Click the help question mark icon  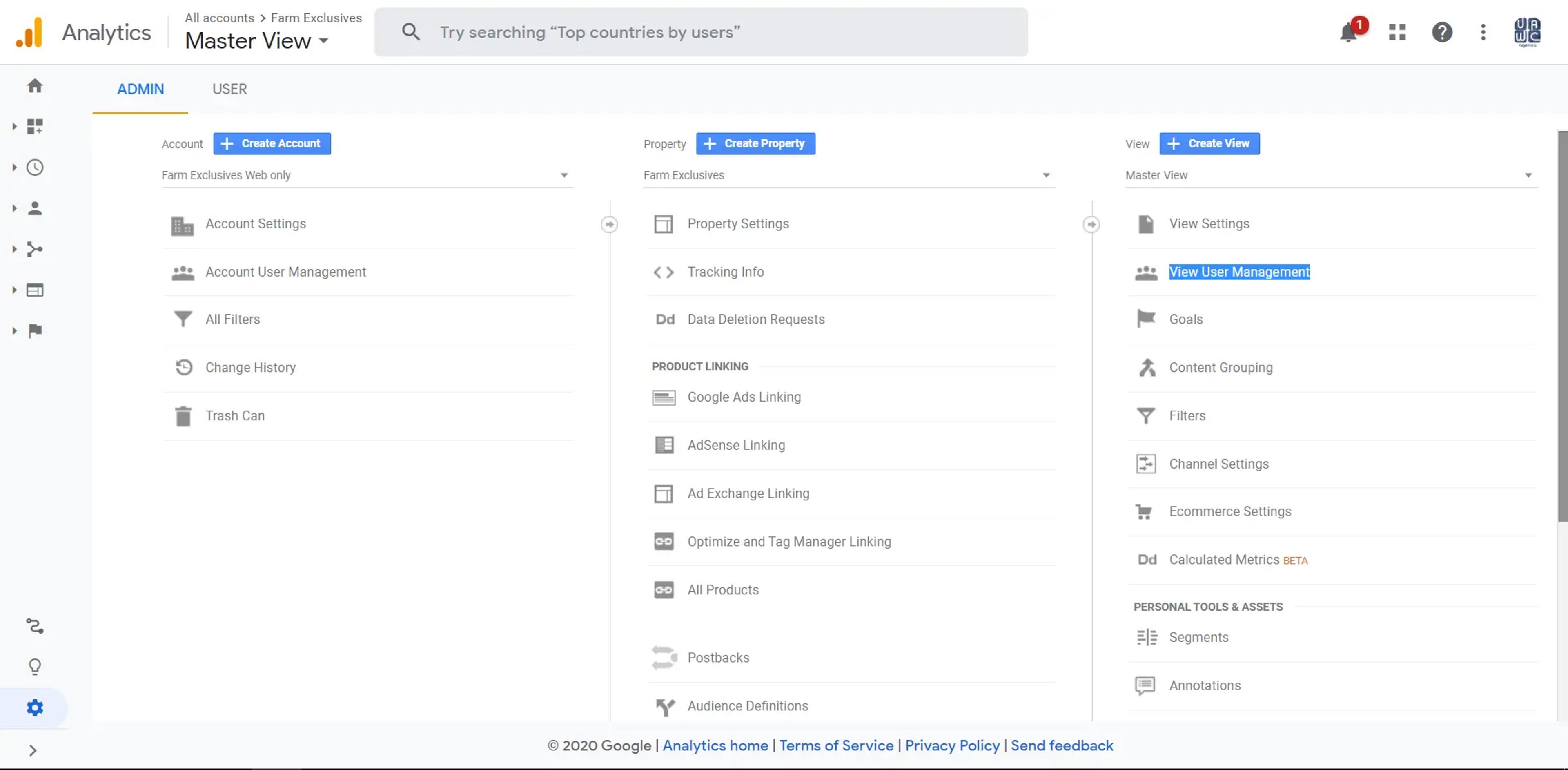[1441, 31]
